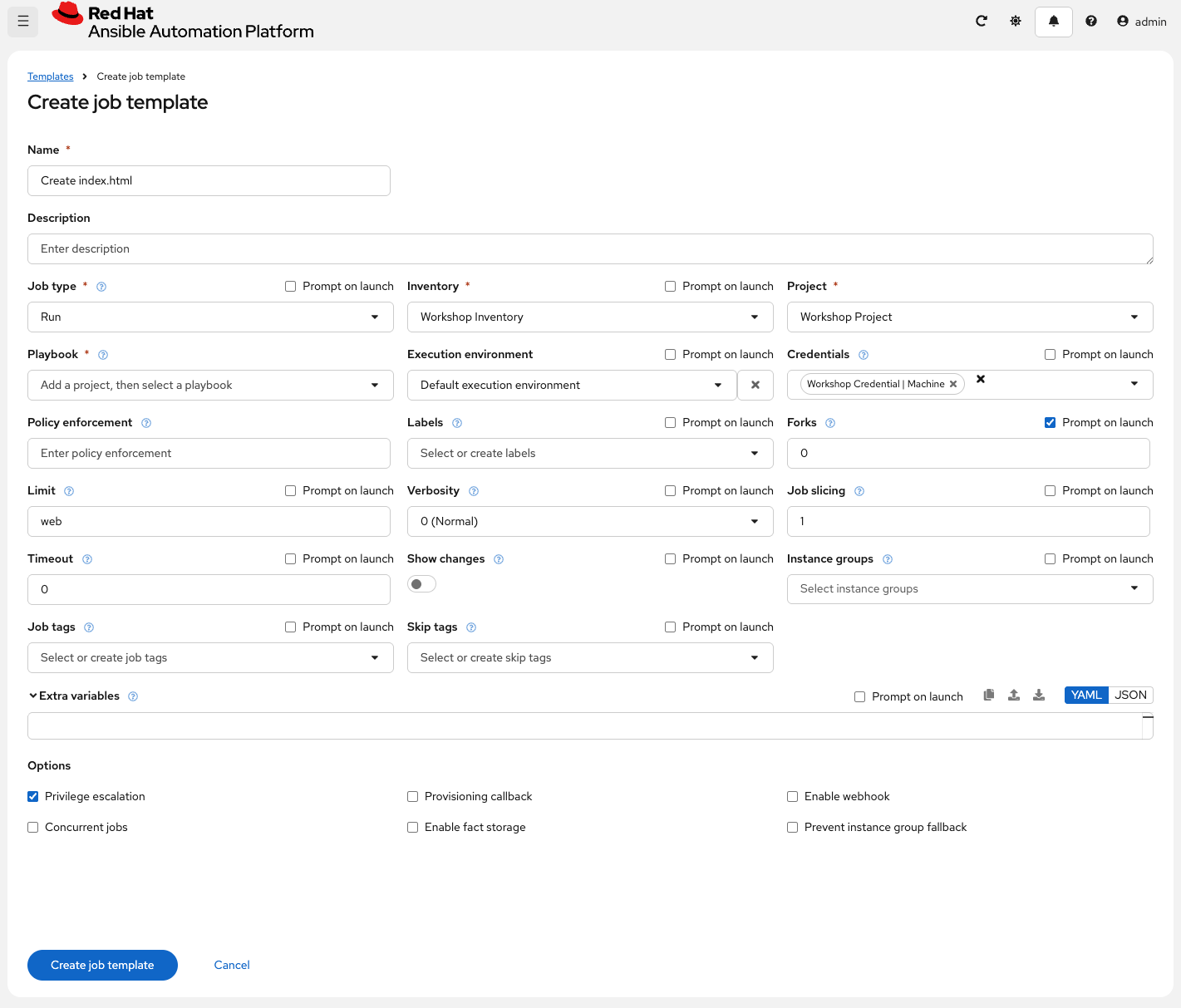
Task: Click the refresh icon in header
Action: pyautogui.click(x=982, y=22)
